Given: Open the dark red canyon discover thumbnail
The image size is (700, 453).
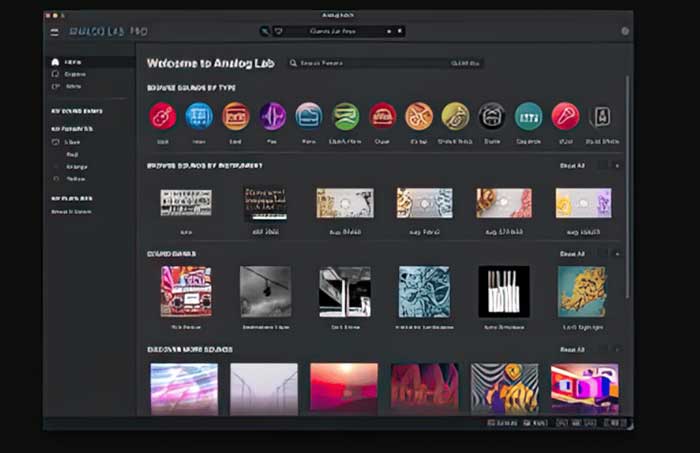Looking at the screenshot, I should tap(425, 387).
